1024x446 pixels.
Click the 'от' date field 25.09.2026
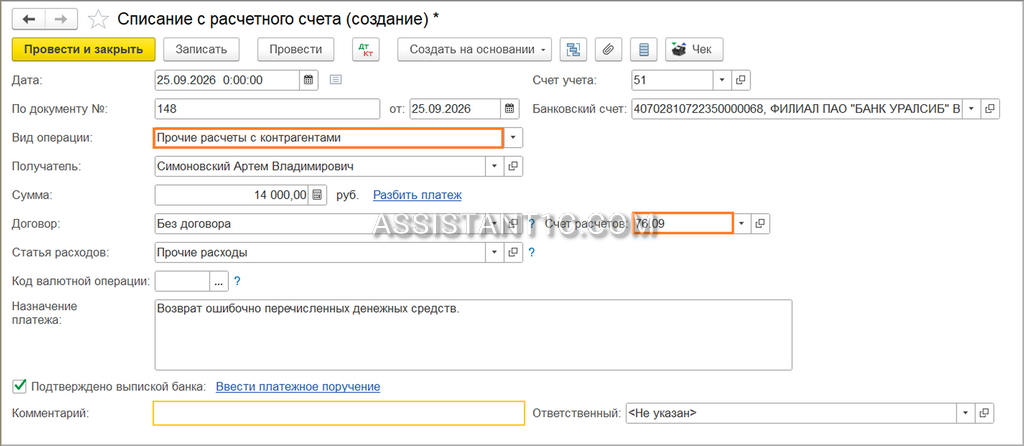(455, 108)
